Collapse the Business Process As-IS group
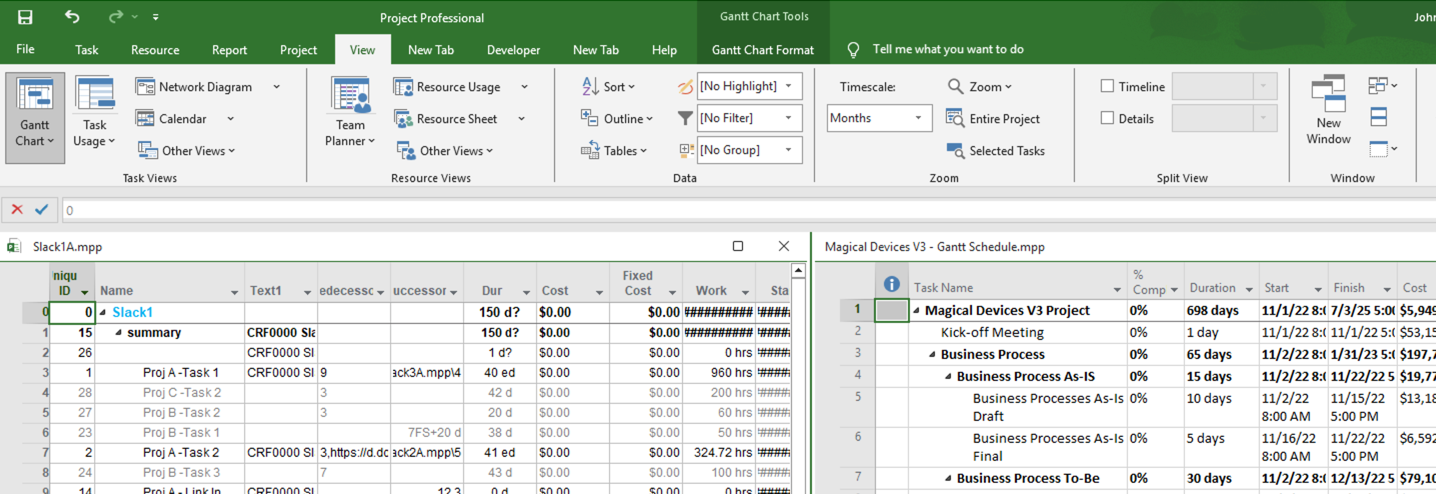The height and width of the screenshot is (494, 1436). 949,377
